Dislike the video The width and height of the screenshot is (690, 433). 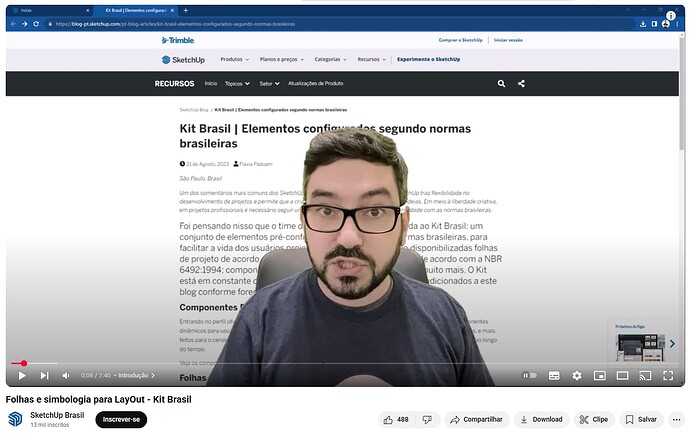tap(427, 419)
